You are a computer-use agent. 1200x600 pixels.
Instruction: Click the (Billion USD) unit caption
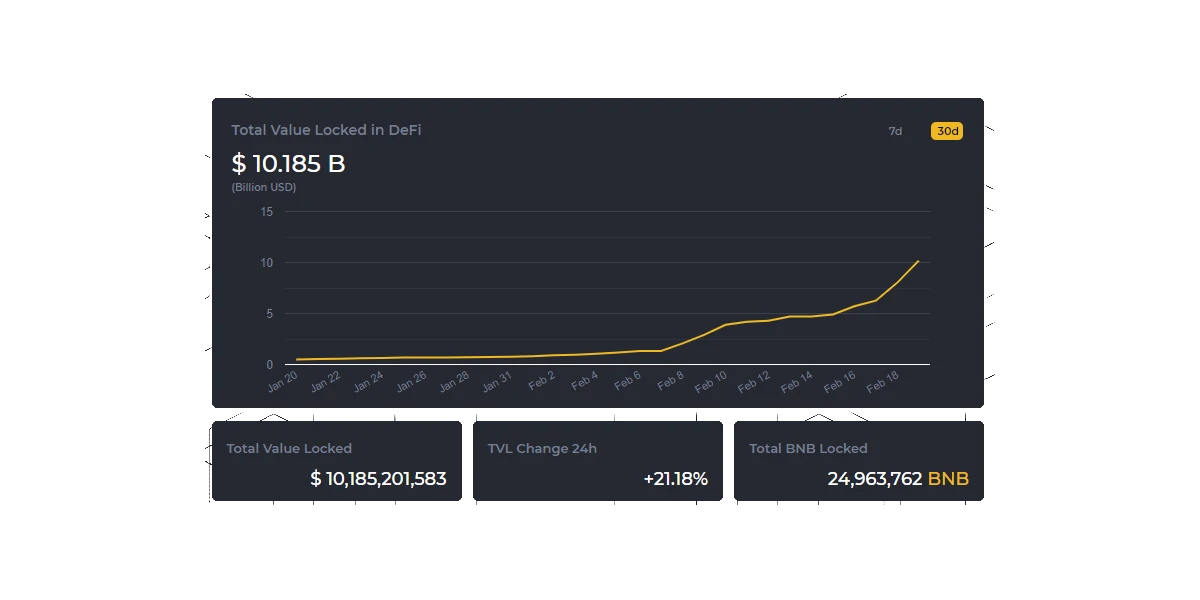(264, 187)
